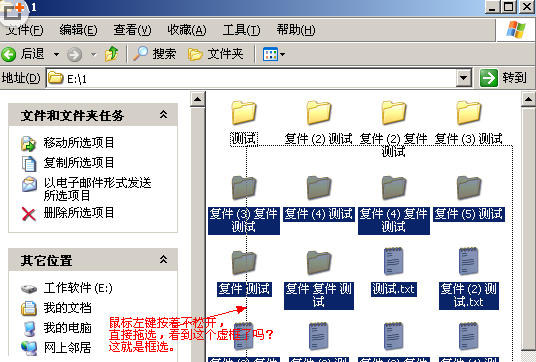Click the sidebar scroll up arrow
The height and width of the screenshot is (362, 536).
[x=198, y=99]
